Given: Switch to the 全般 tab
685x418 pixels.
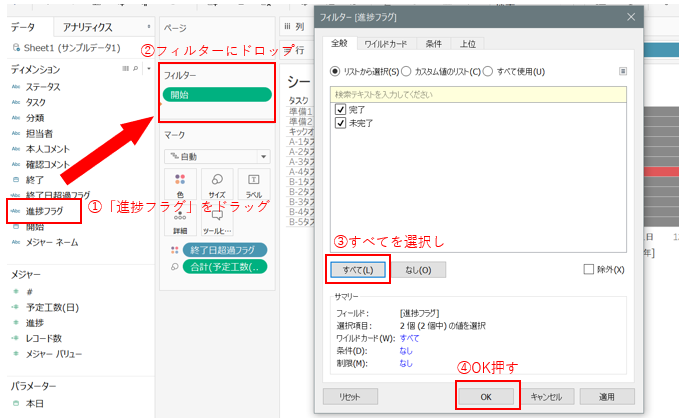Looking at the screenshot, I should (339, 43).
